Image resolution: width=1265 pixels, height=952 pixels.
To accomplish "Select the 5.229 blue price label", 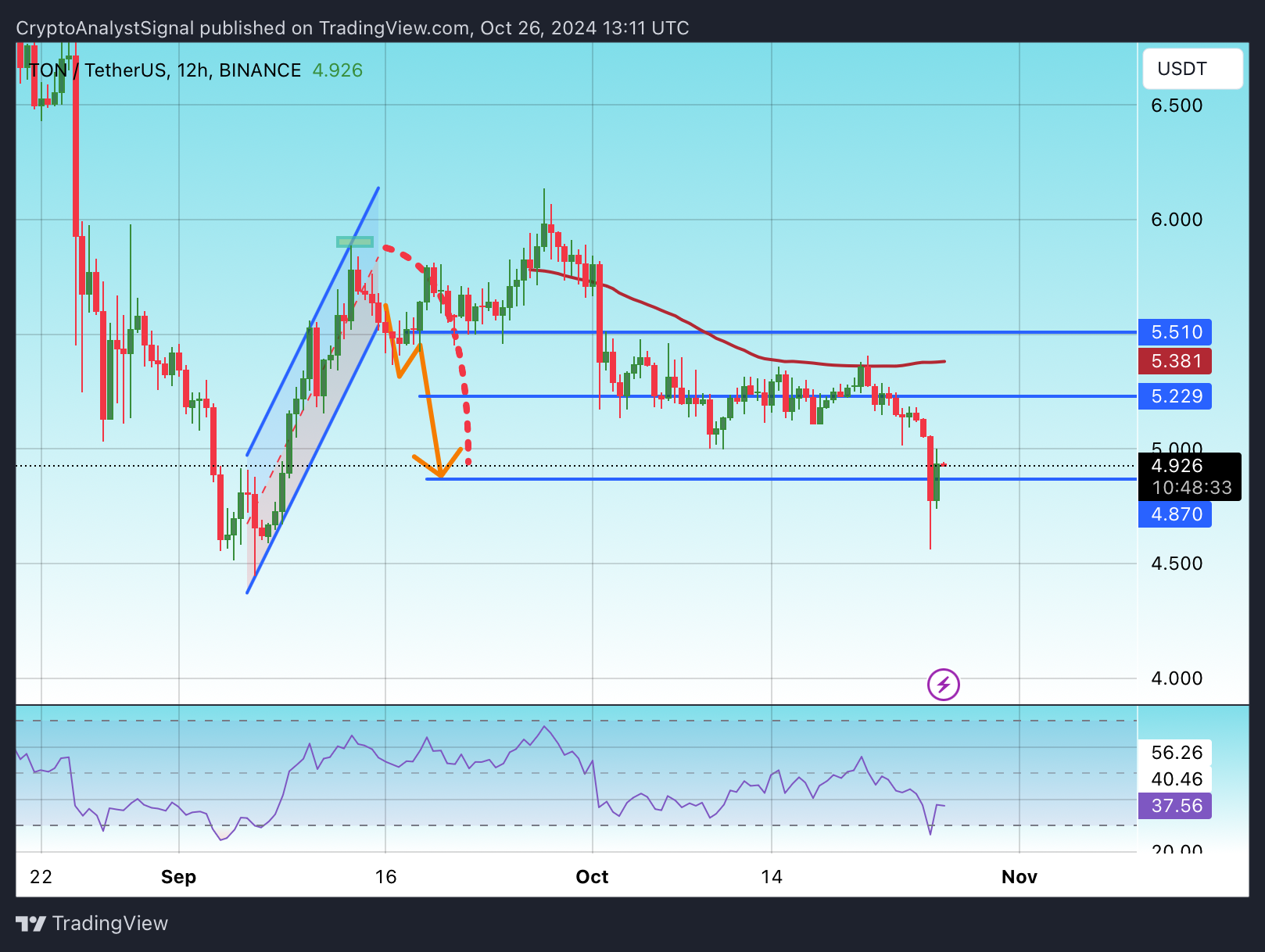I will point(1175,396).
